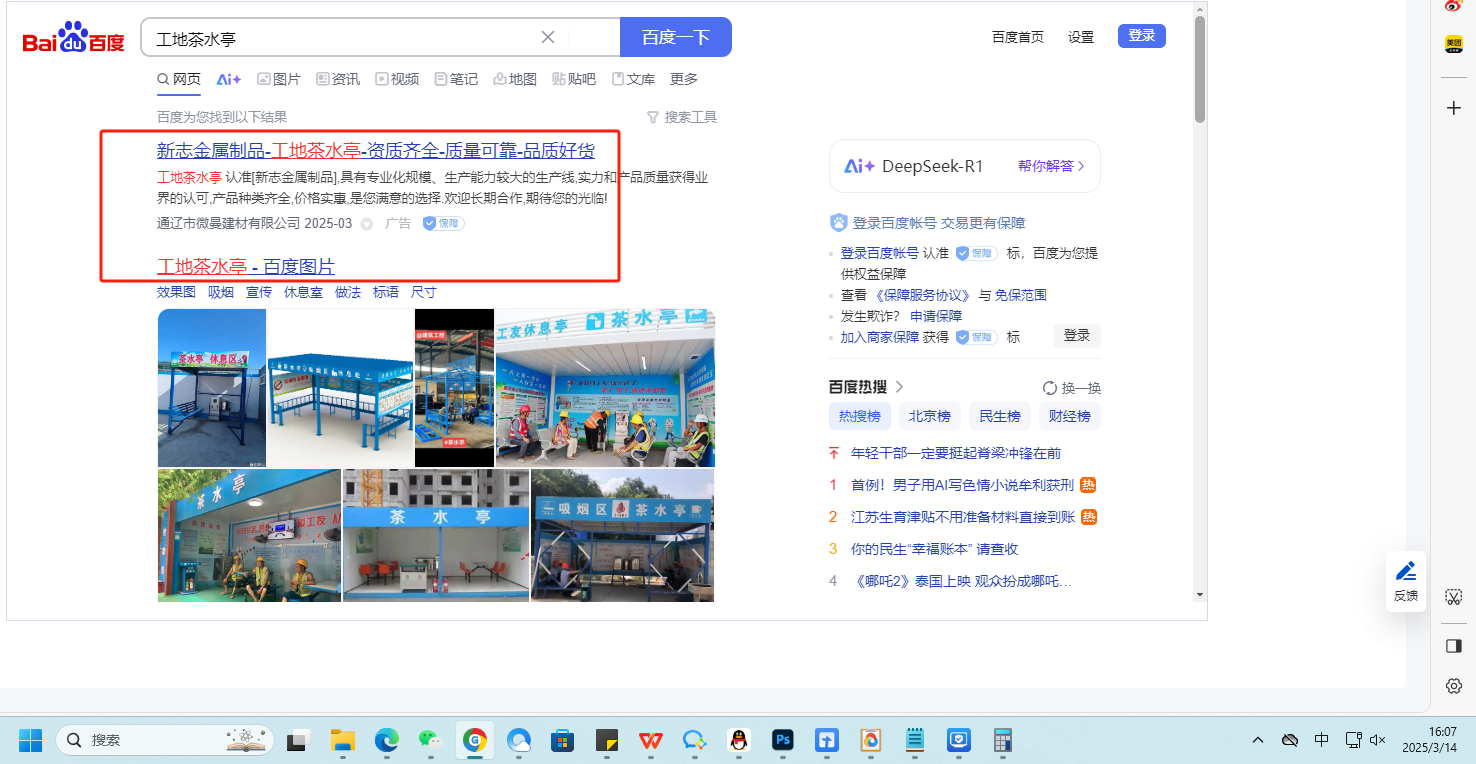Click the 休息室 image filter link
Image resolution: width=1476 pixels, height=764 pixels.
pos(303,292)
